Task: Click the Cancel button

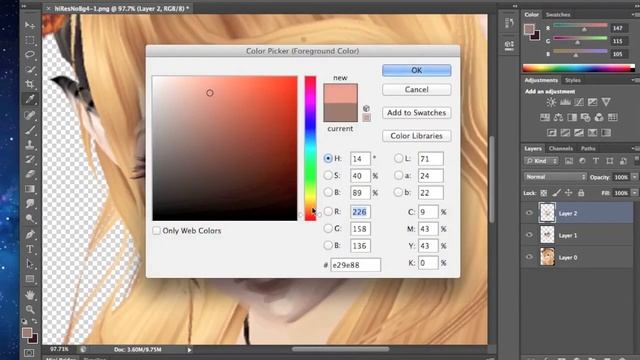Action: click(416, 89)
